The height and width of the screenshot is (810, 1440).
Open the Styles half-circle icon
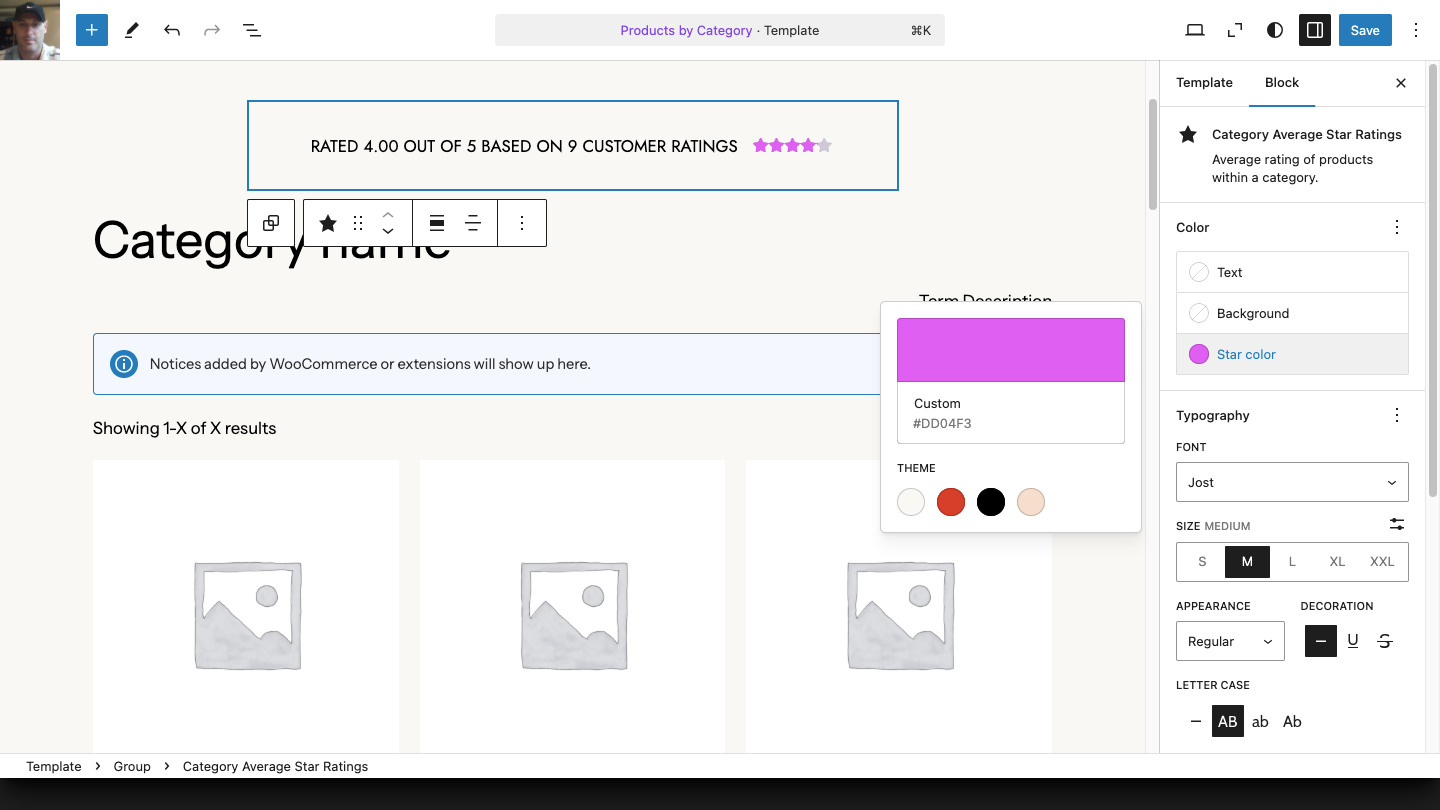[x=1274, y=30]
